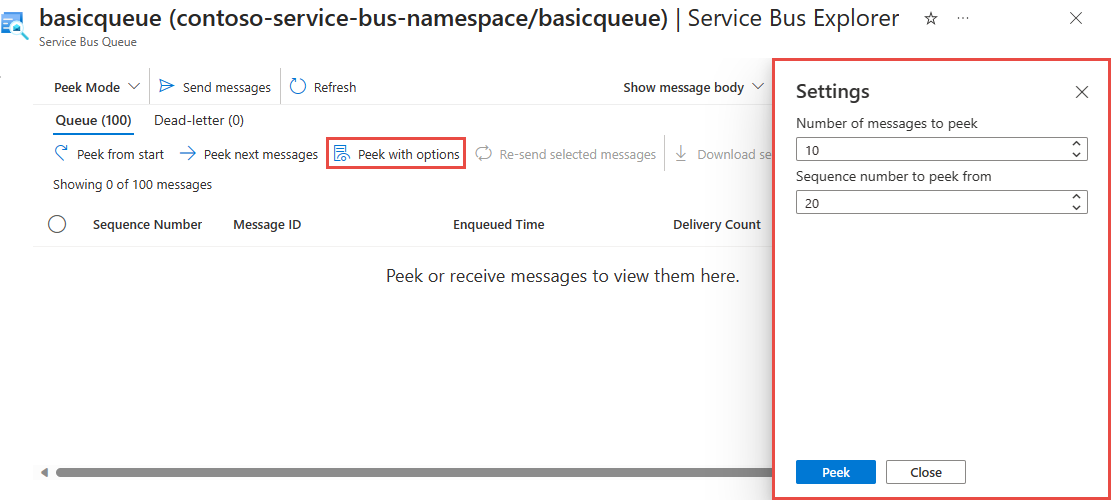Click the Send messages paper plane icon

[x=167, y=87]
